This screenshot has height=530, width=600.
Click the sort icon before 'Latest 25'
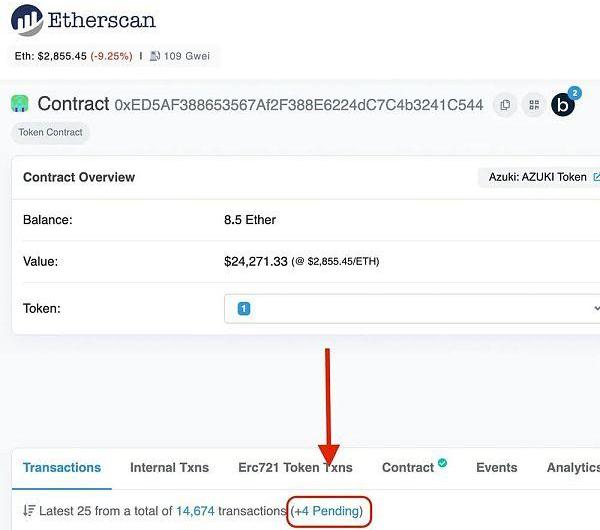29,511
